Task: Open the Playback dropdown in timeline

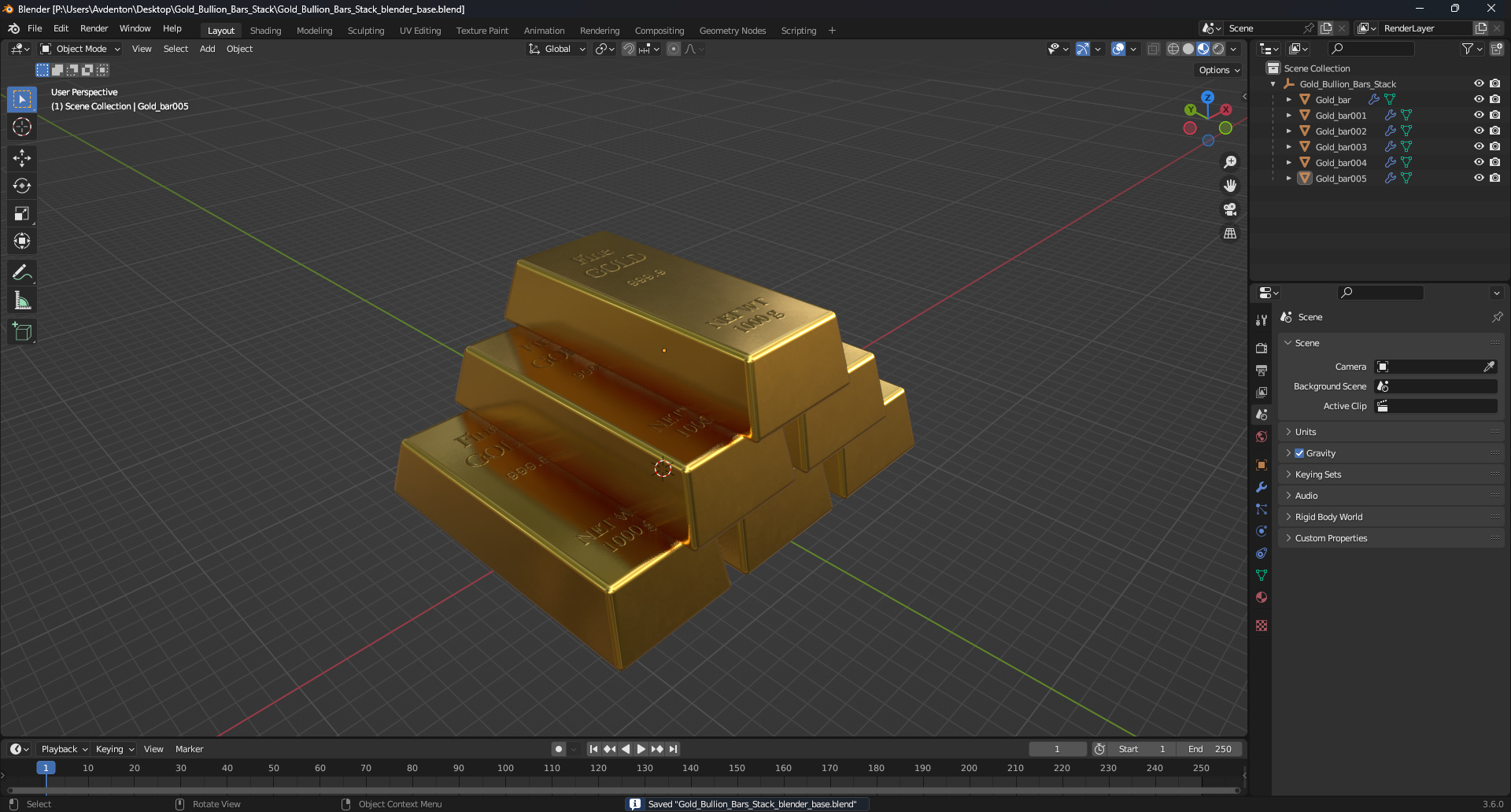Action: [64, 749]
